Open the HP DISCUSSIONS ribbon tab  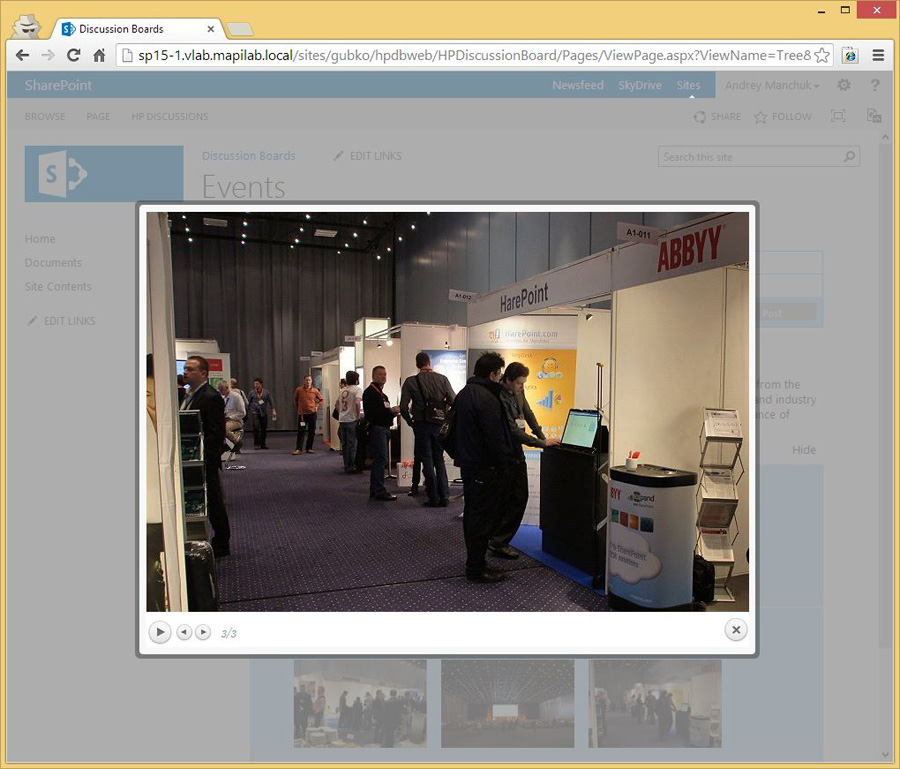(169, 116)
